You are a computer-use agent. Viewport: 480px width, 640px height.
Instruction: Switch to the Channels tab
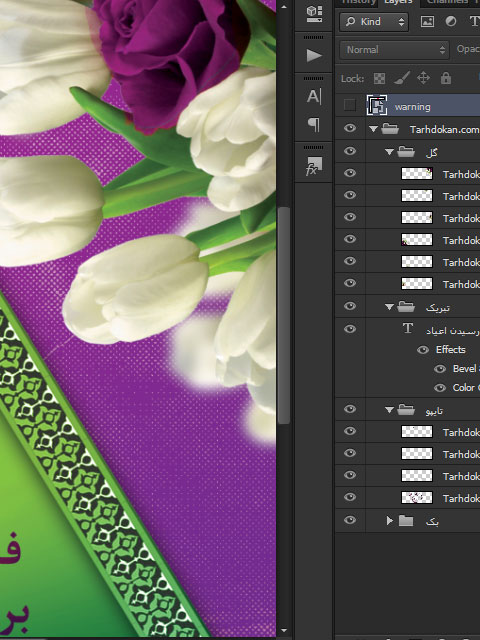[x=447, y=2]
